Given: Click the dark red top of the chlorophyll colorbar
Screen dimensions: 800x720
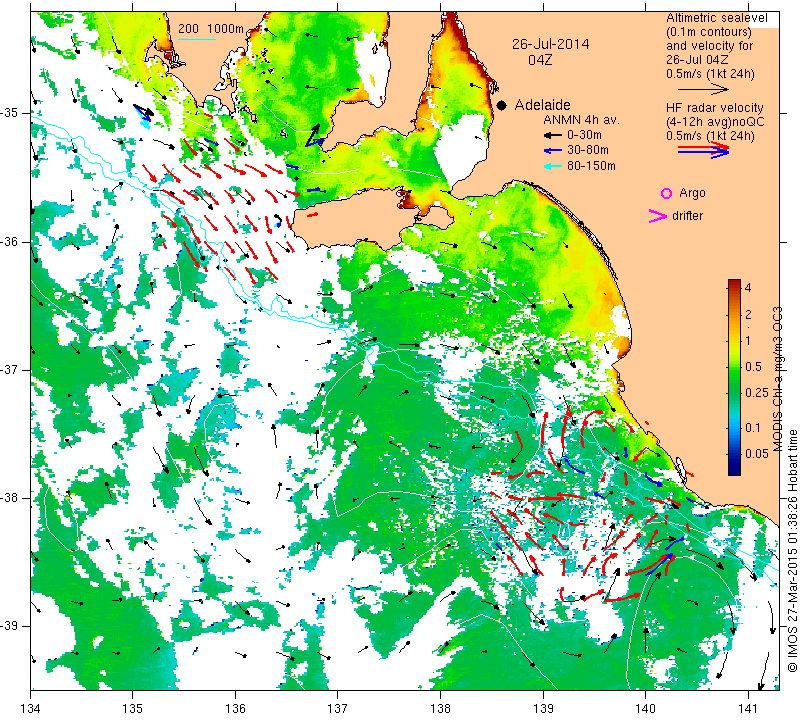Looking at the screenshot, I should pos(734,283).
